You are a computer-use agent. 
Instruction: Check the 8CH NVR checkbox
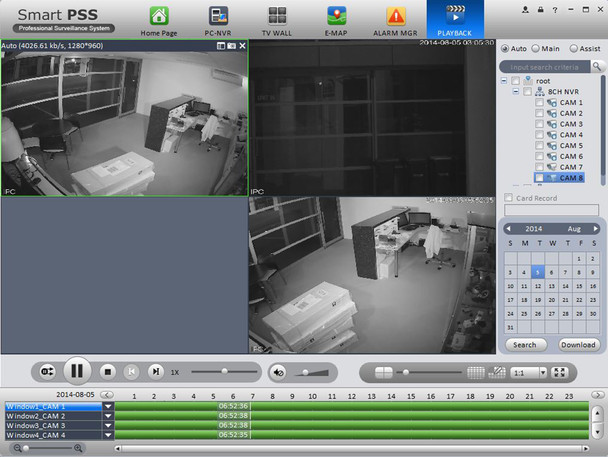pos(527,91)
